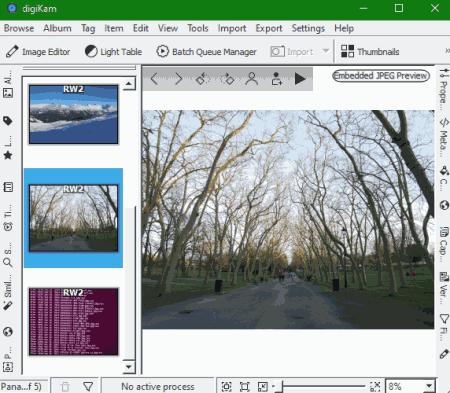450x393 pixels.
Task: Click the Import toolbar button
Action: (292, 52)
